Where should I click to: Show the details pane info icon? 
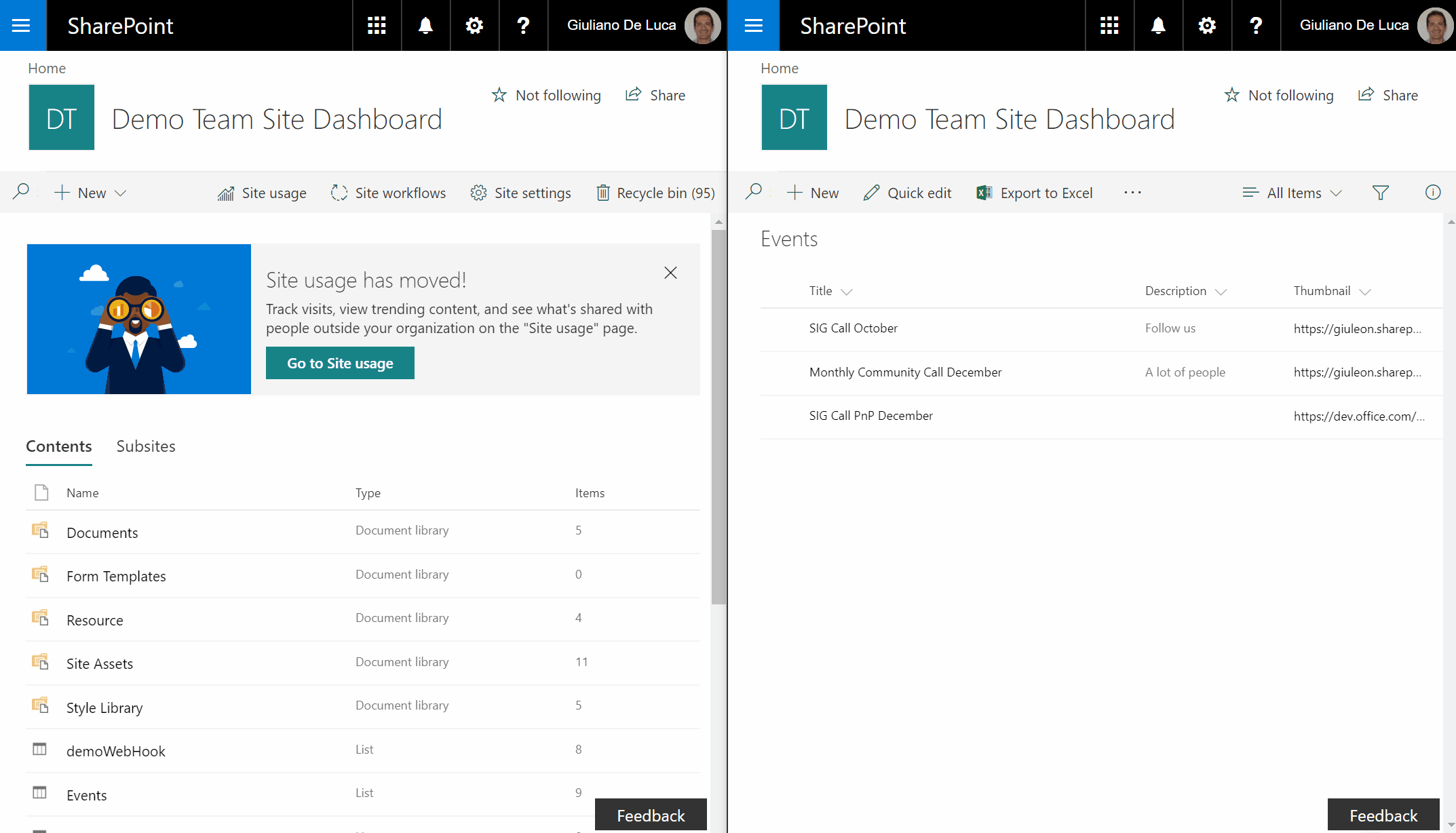pyautogui.click(x=1432, y=193)
